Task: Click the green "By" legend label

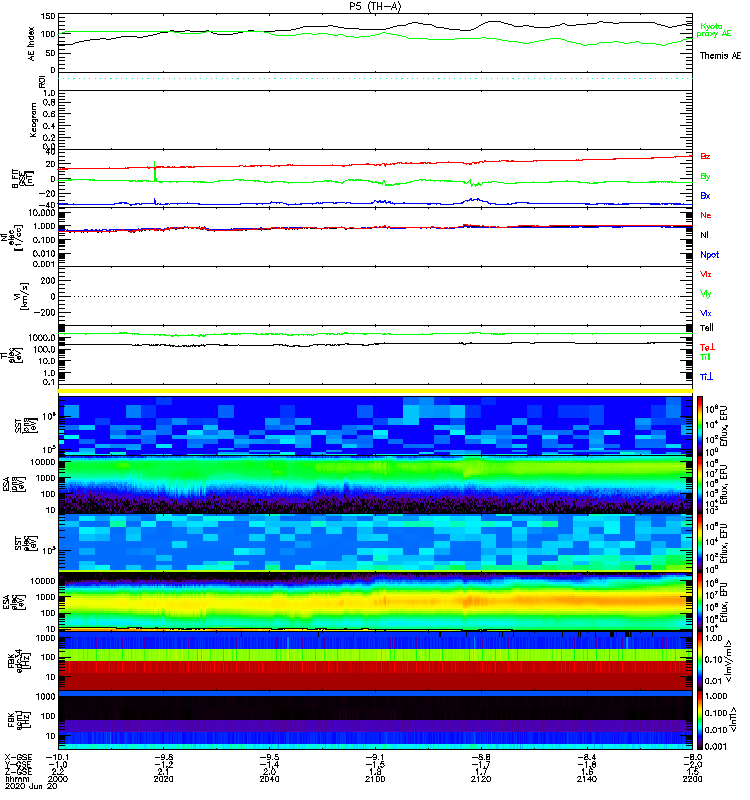Action: pos(705,176)
